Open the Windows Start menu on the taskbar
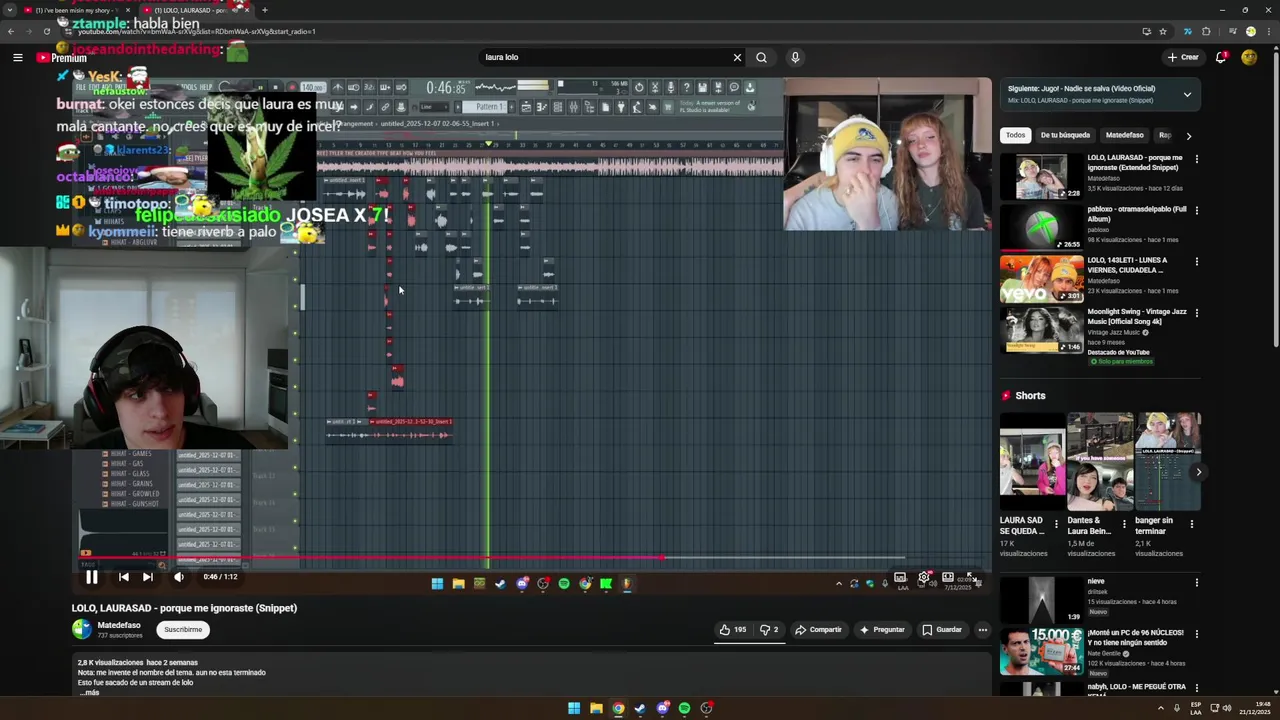The width and height of the screenshot is (1280, 720). [574, 708]
